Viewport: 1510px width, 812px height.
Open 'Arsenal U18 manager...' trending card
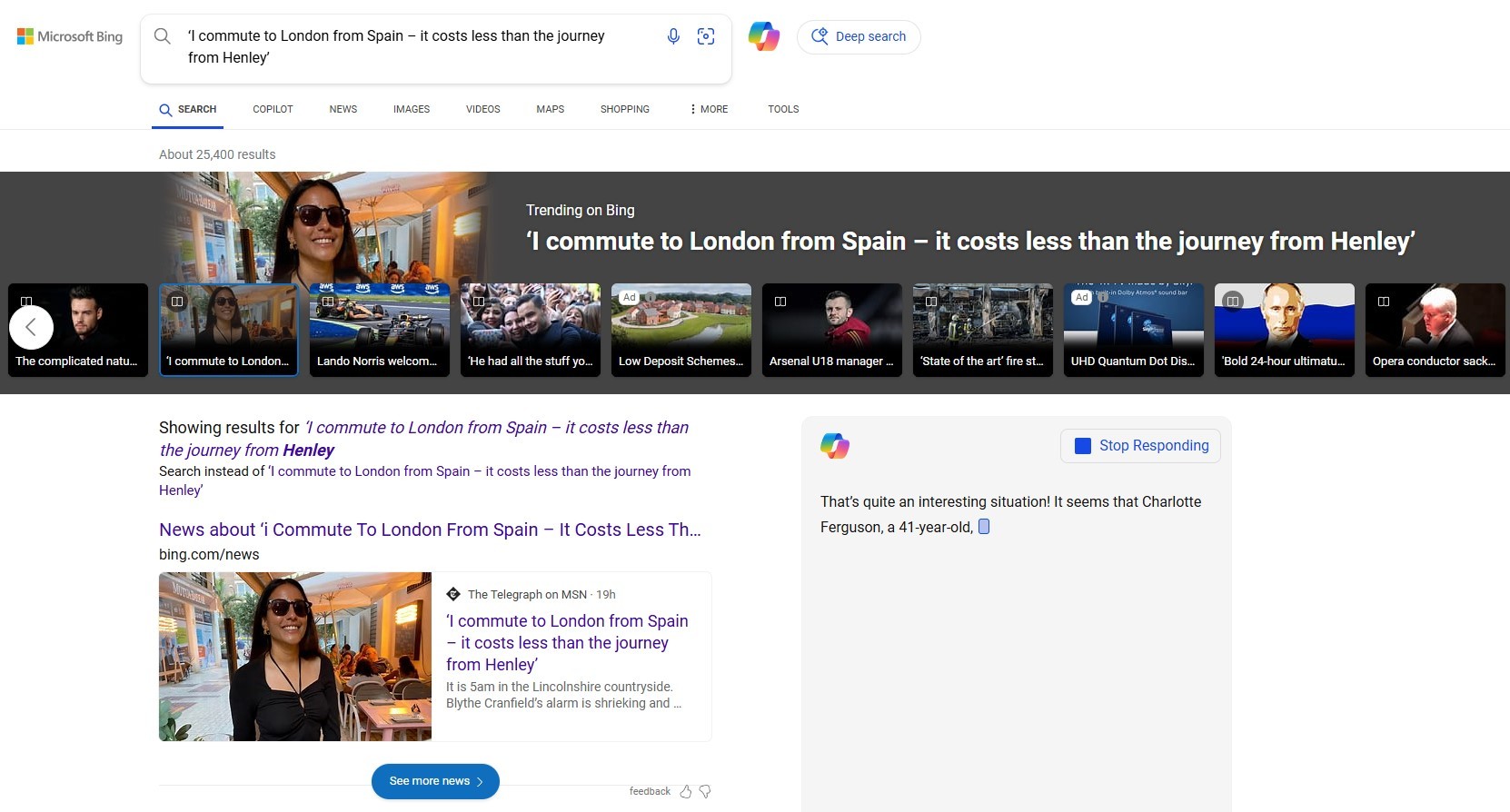832,330
